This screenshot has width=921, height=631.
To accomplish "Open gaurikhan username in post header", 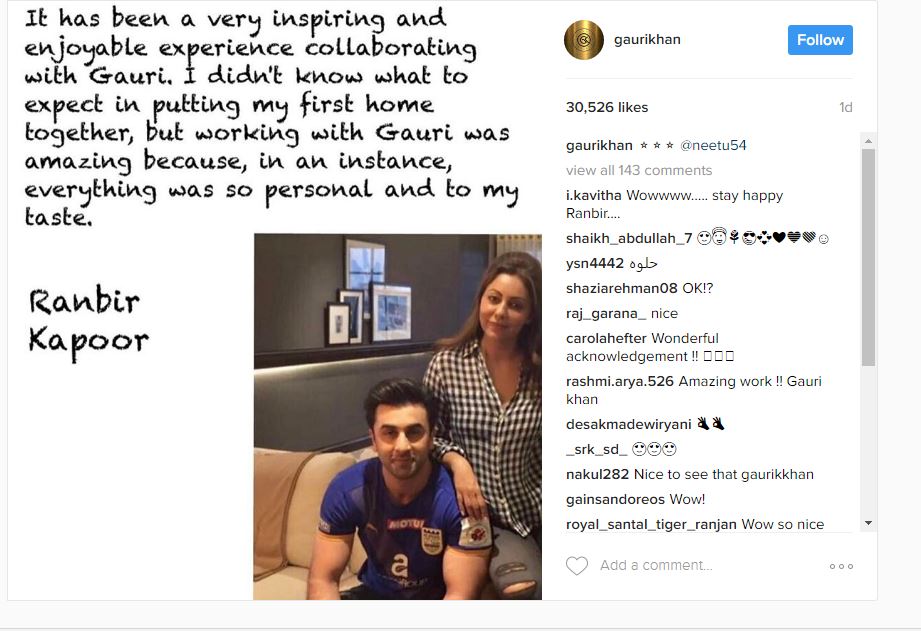I will tap(647, 39).
